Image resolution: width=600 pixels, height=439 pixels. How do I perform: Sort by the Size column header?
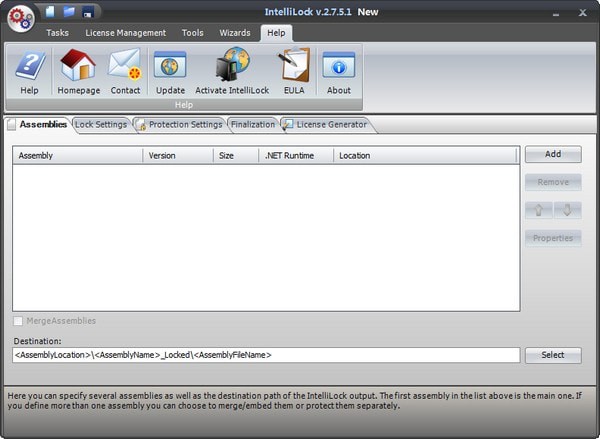pyautogui.click(x=236, y=156)
